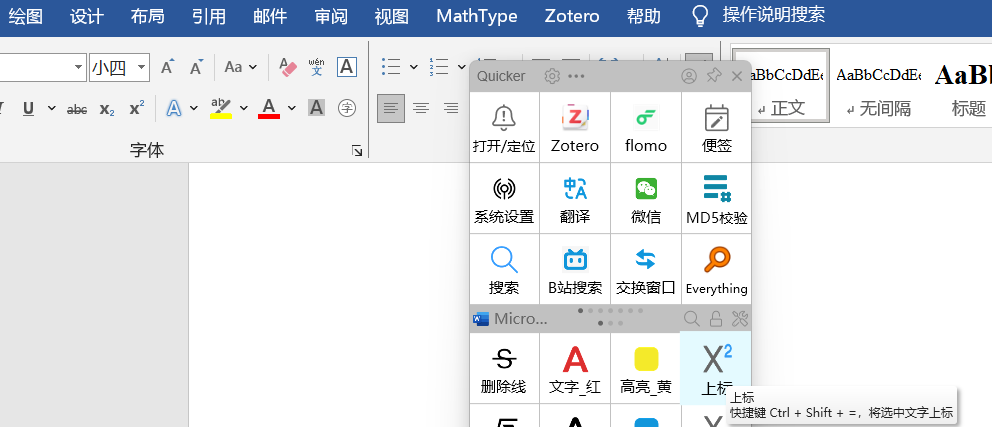Expand the text effects dropdown arrow
This screenshot has height=427, width=992.
[x=194, y=109]
